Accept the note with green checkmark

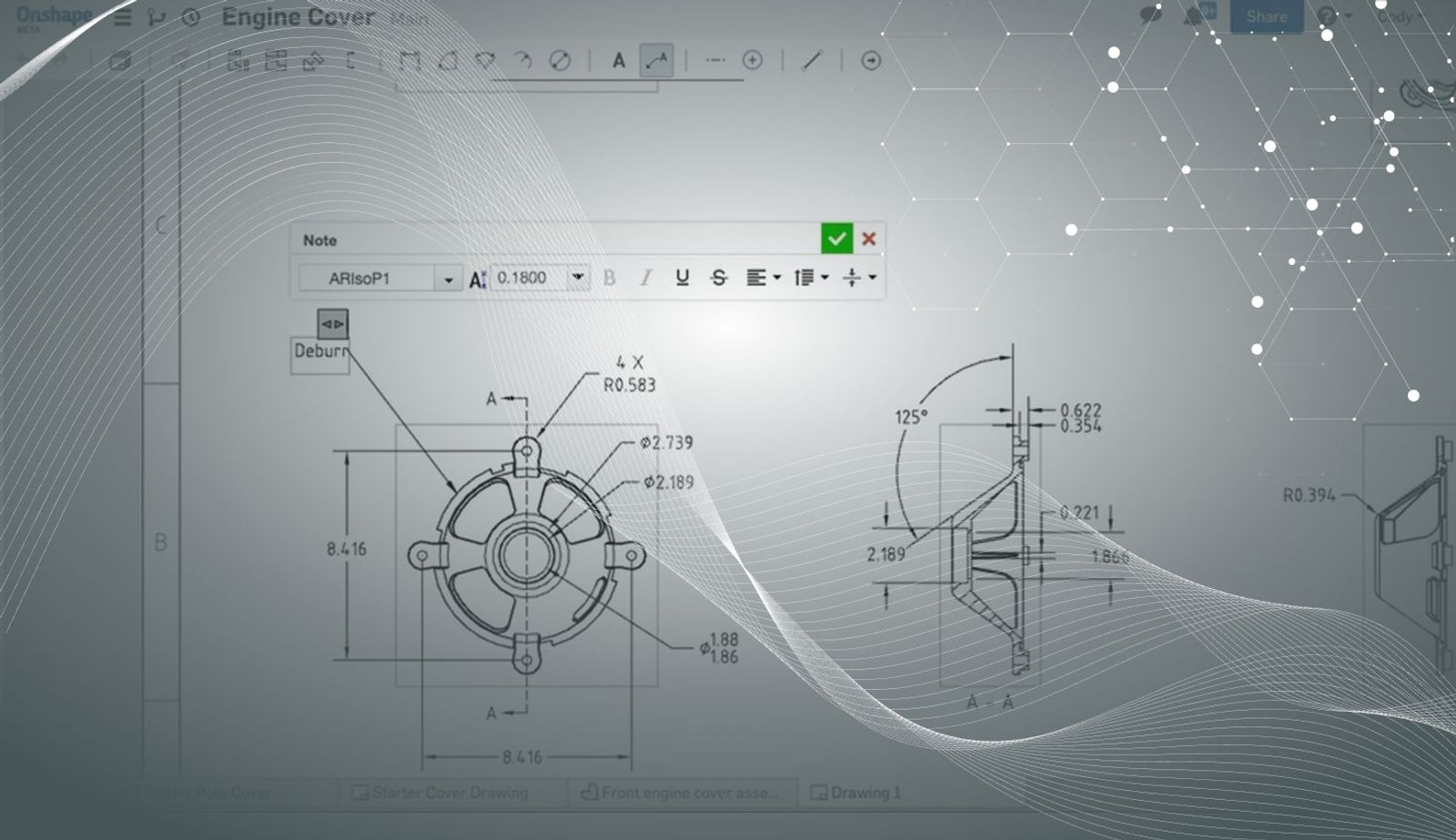[836, 238]
